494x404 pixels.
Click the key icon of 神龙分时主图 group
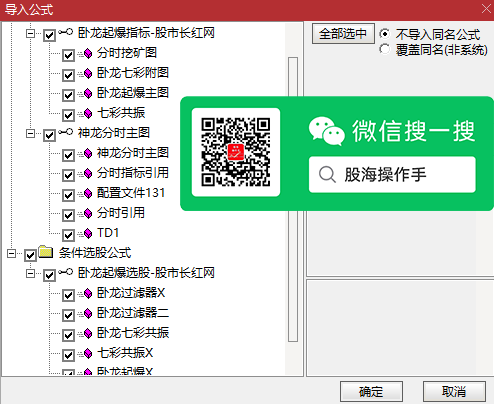tap(66, 132)
